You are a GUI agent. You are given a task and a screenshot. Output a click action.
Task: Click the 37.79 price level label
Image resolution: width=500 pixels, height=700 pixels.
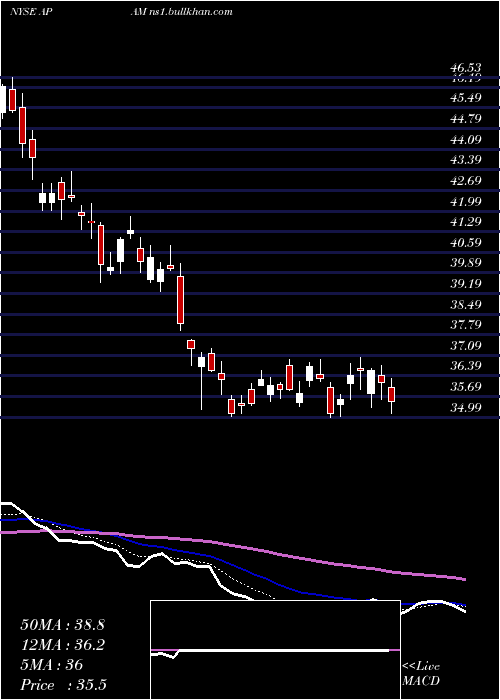click(x=466, y=325)
